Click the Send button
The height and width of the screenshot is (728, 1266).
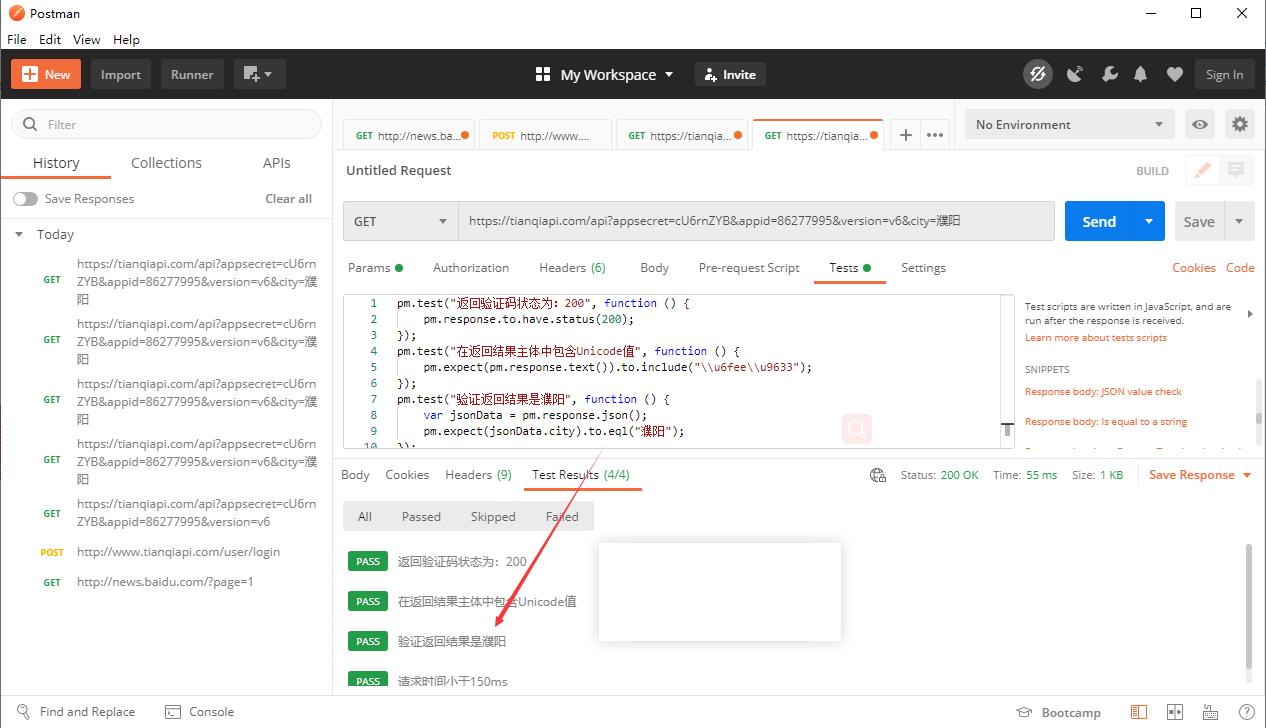tap(1099, 221)
